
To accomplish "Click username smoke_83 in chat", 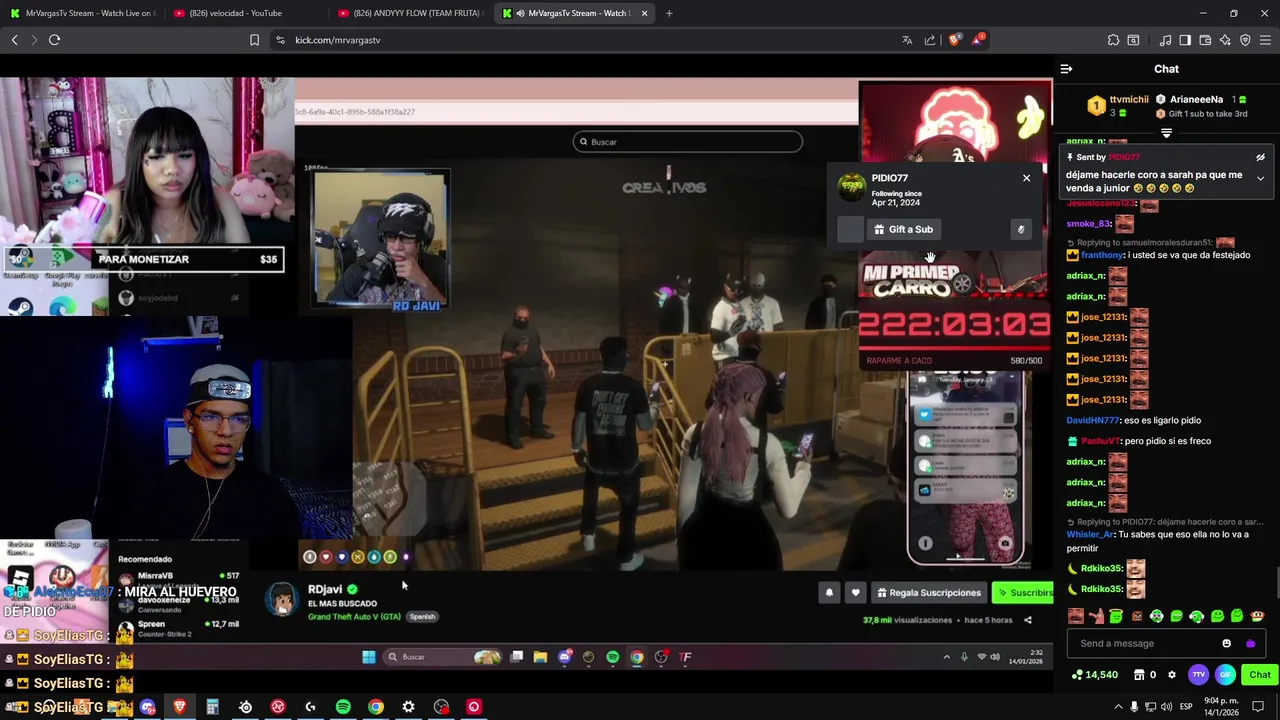I will 1088,224.
